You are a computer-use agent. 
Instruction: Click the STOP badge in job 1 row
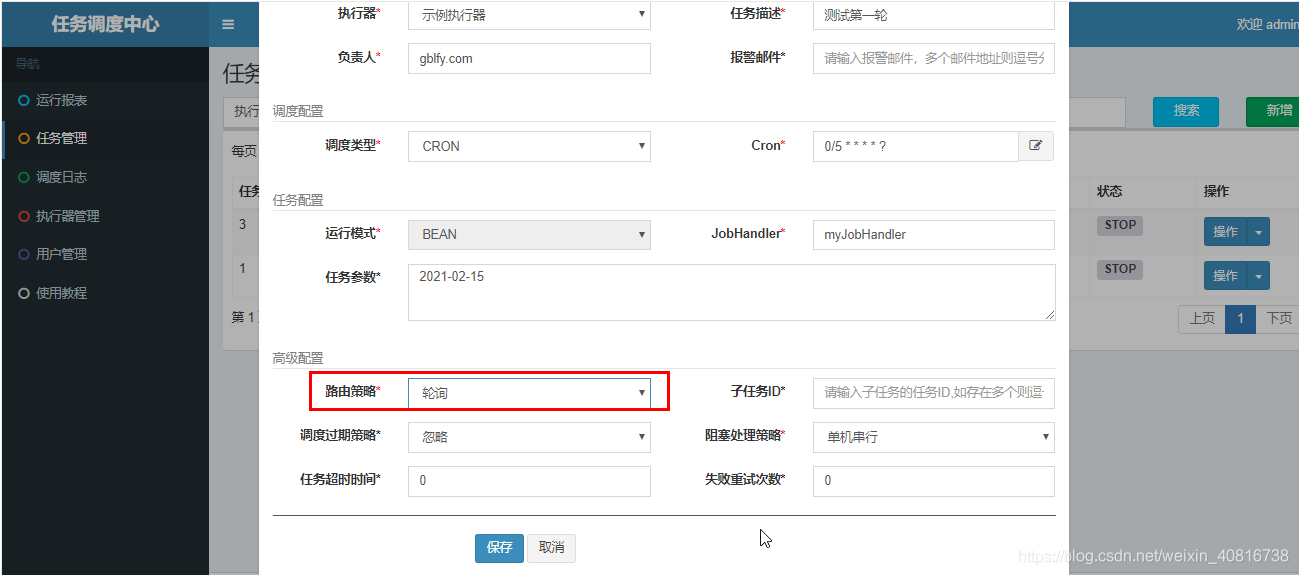(x=1120, y=269)
